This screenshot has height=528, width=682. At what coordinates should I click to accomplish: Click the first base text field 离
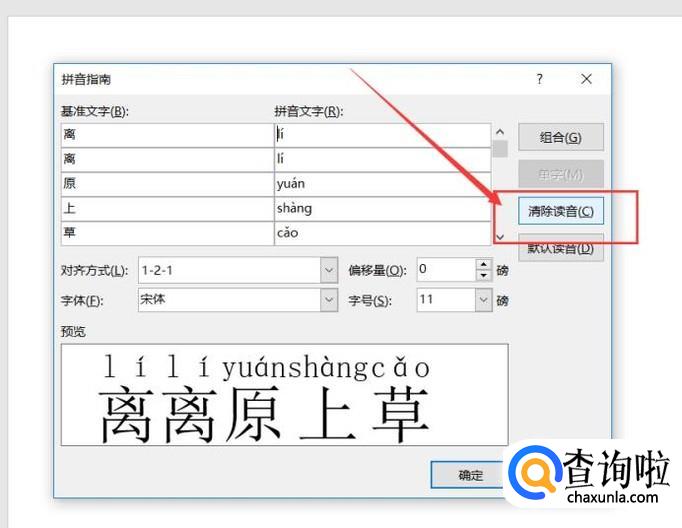click(x=167, y=135)
